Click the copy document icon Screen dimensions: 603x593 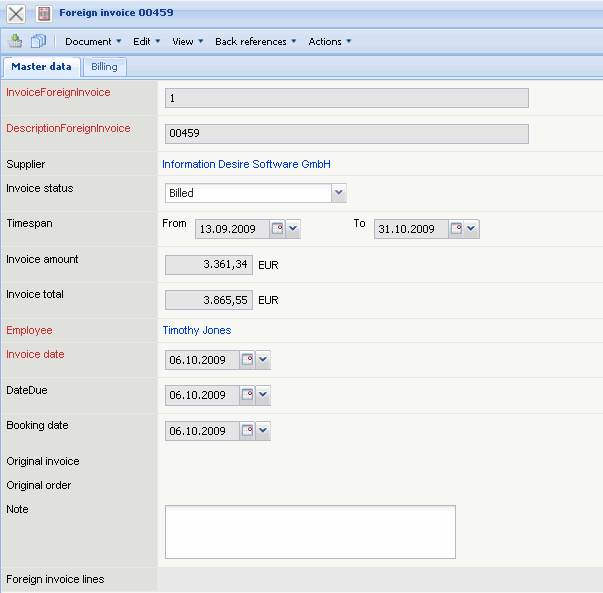(38, 41)
